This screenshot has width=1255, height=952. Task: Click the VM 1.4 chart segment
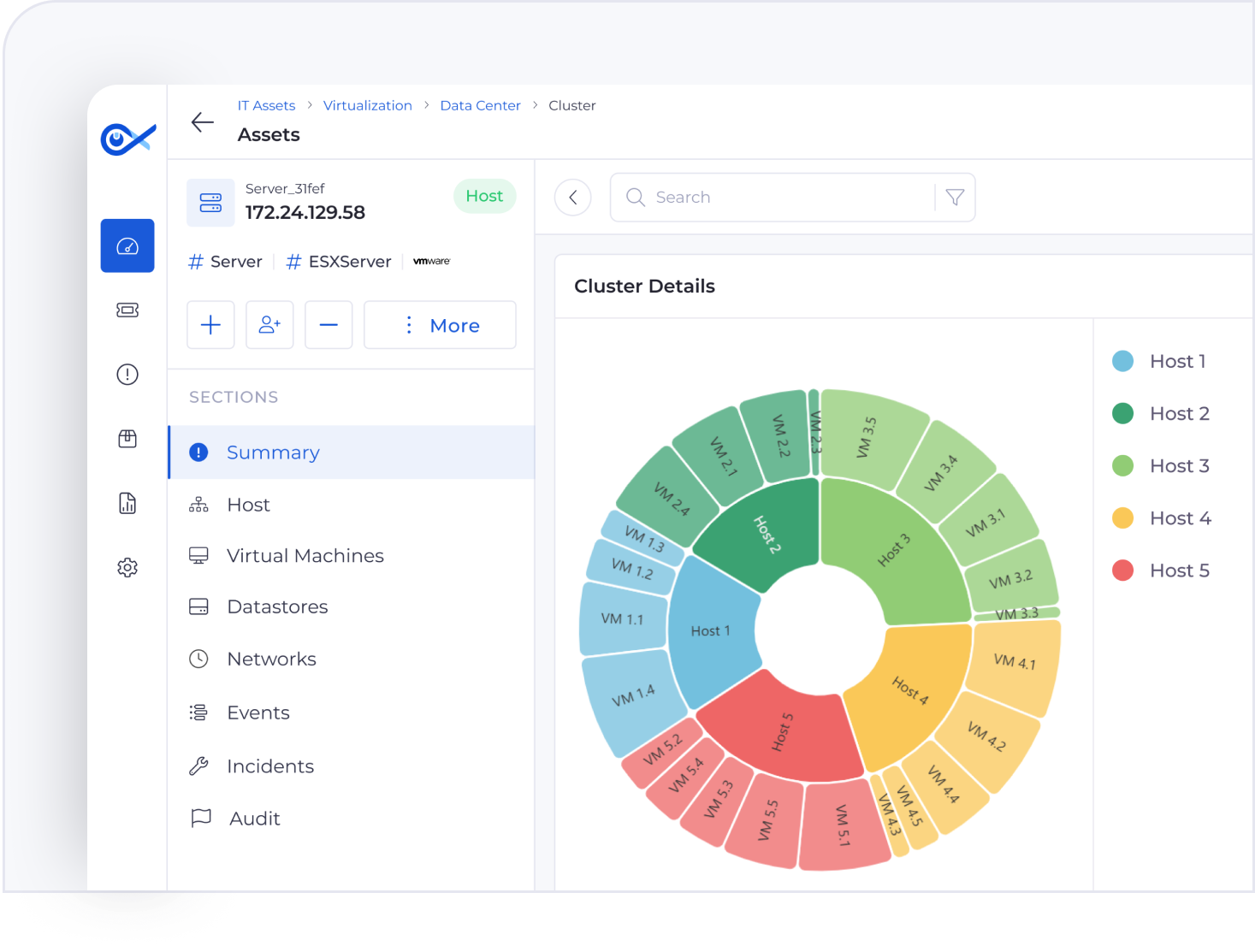633,695
